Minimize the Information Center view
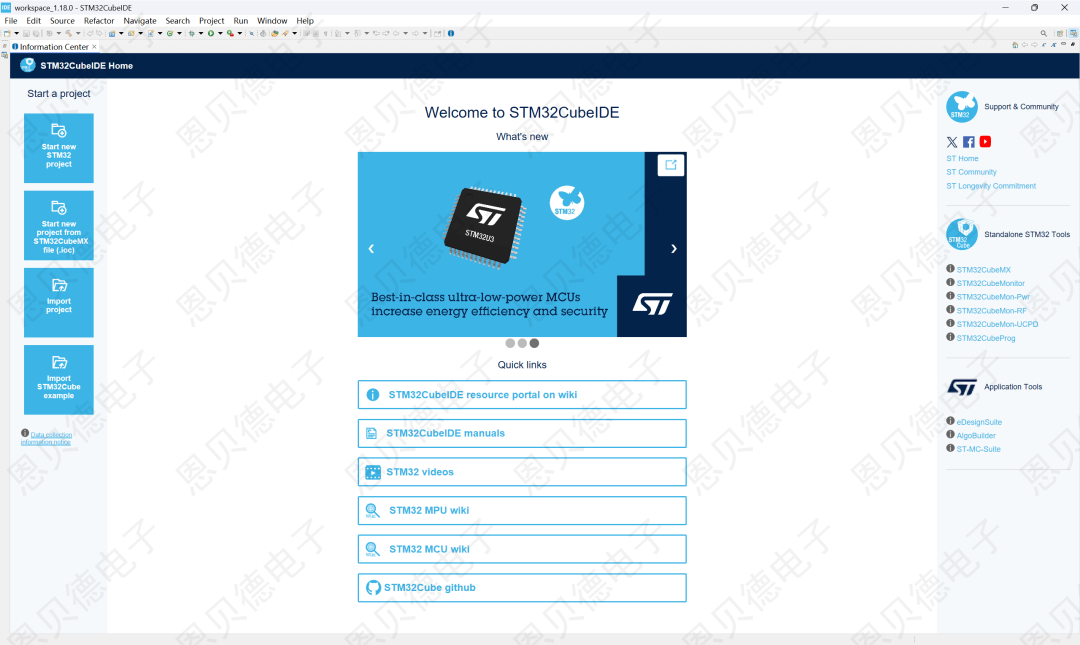Image resolution: width=1080 pixels, height=645 pixels. click(1063, 43)
